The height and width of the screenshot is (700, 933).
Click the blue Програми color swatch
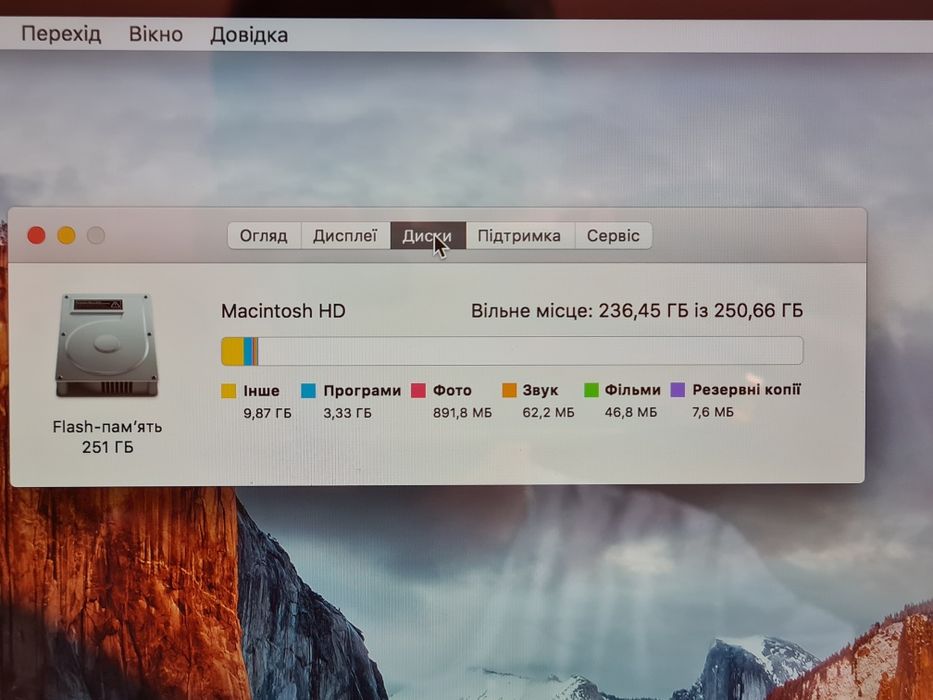(x=308, y=391)
